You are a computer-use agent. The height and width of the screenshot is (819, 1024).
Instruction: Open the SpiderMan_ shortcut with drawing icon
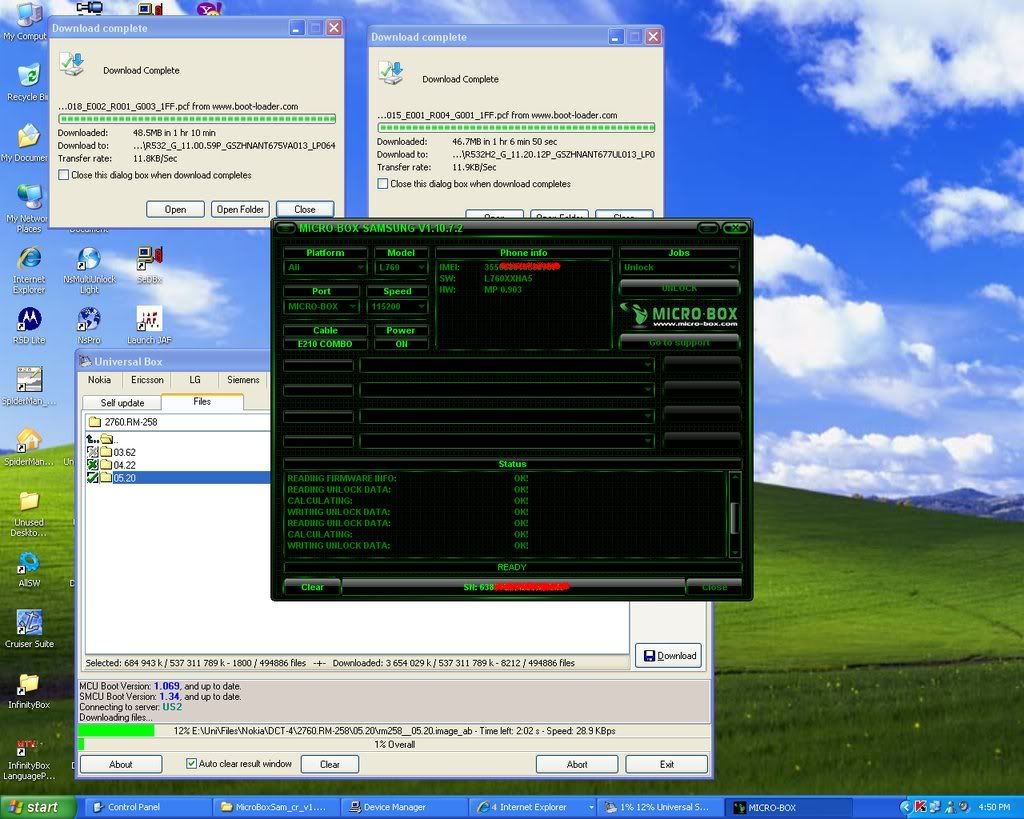click(29, 385)
